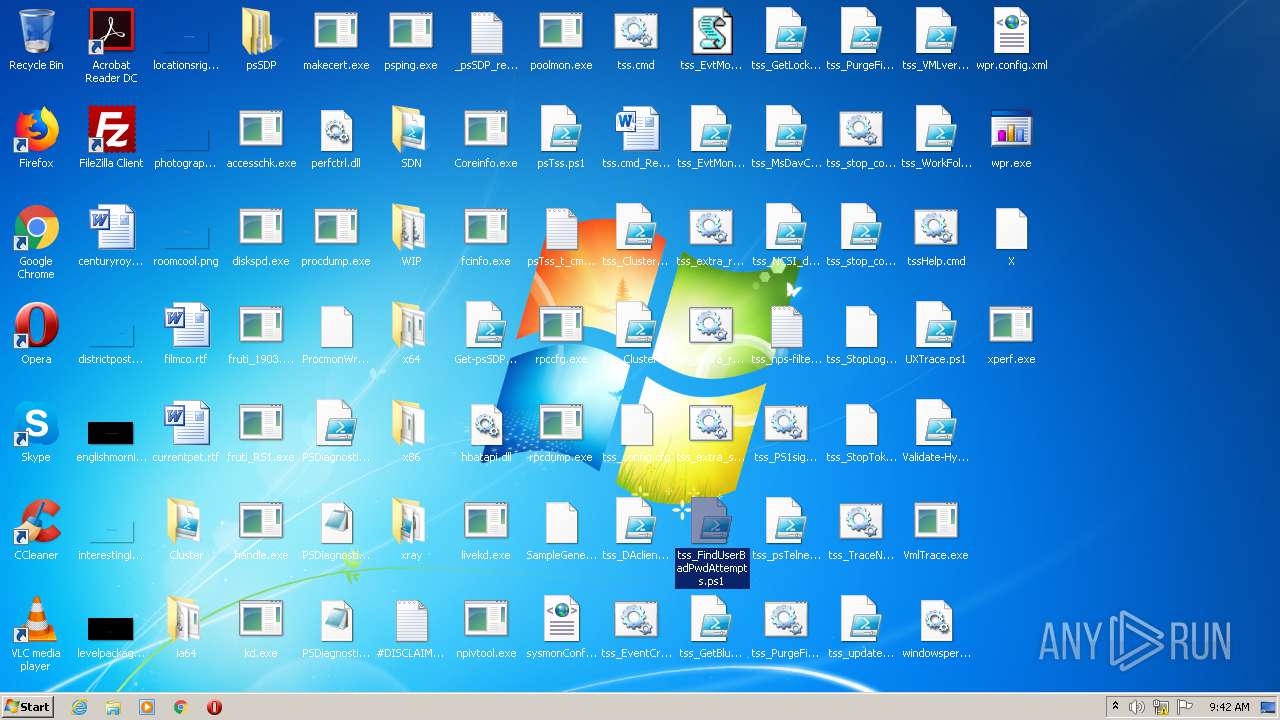Launch Opera from the desktop

coord(36,334)
